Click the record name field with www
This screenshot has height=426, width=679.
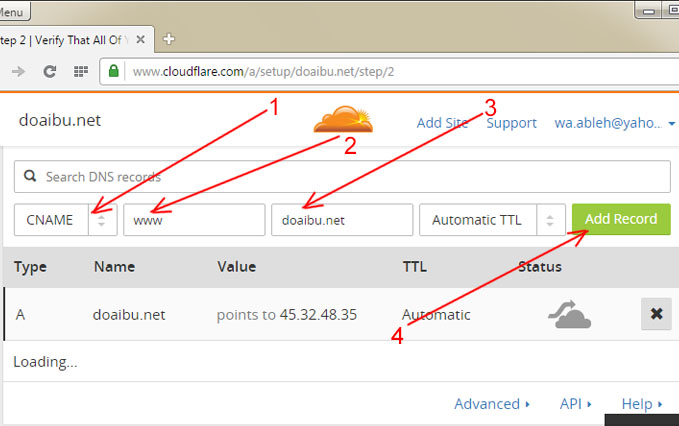coord(194,220)
